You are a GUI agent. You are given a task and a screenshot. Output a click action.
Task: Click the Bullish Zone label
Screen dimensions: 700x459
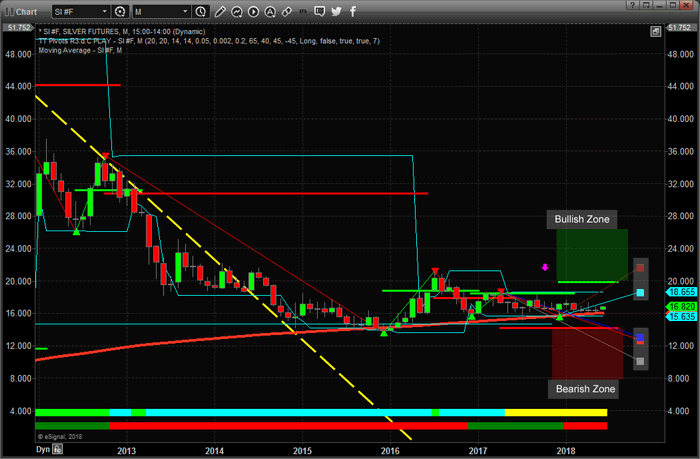tap(583, 219)
